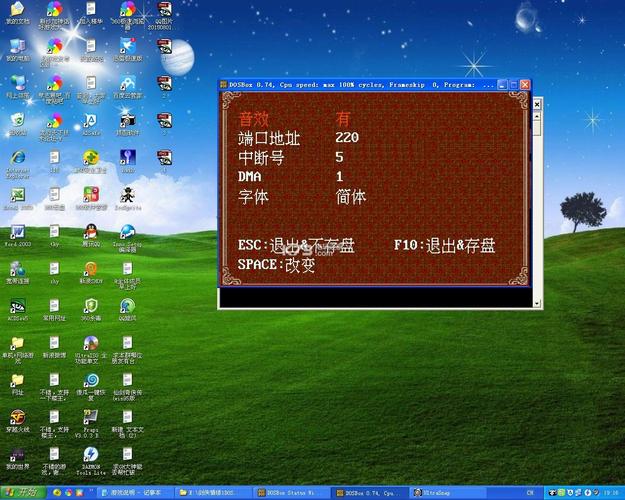Screen dimensions: 625x500
Task: Switch to UltraSnap taskbar button
Action: click(x=448, y=493)
